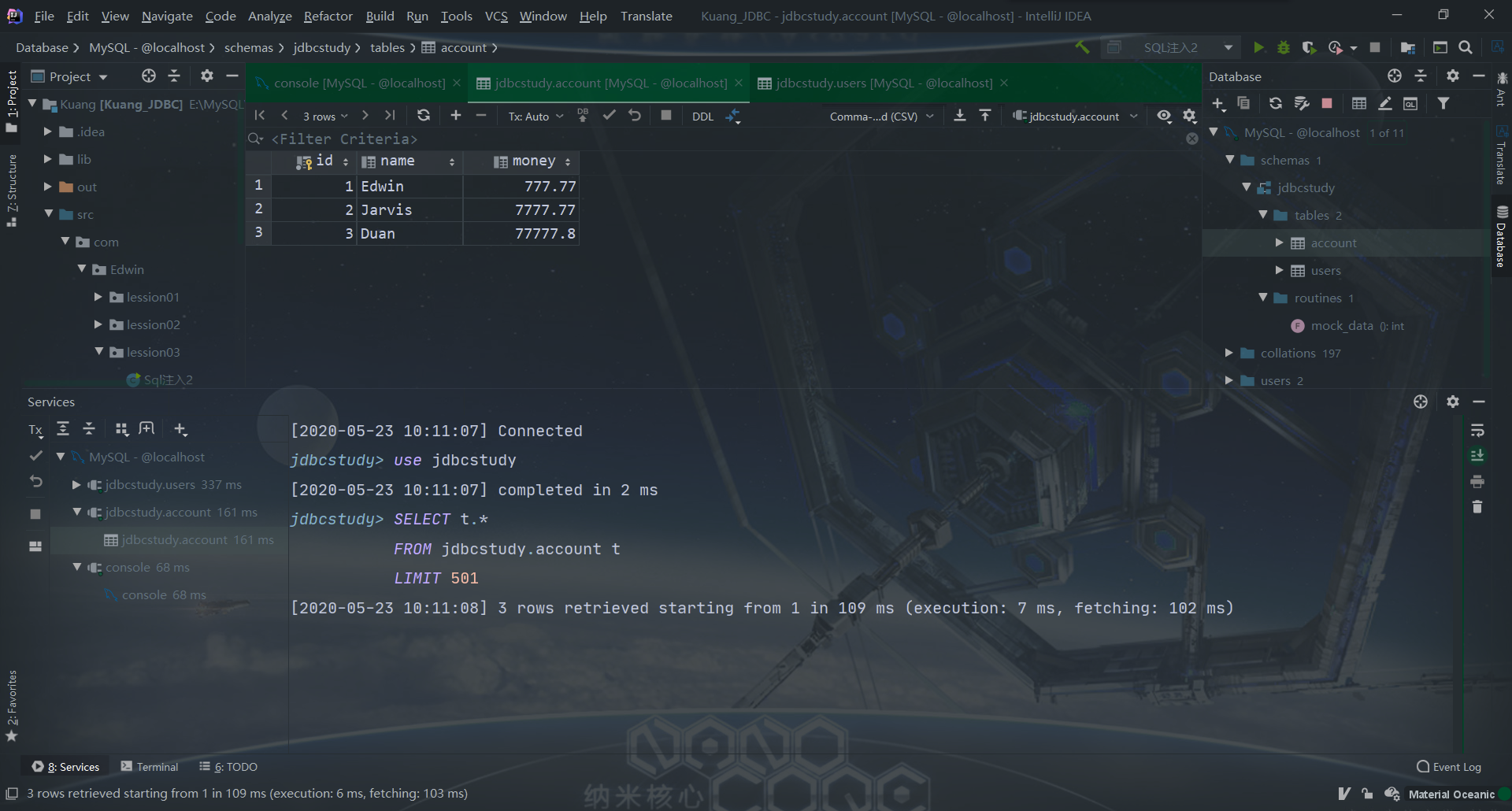Screen dimensions: 1512x811
Task: Toggle the Database tool window stripe button
Action: [1502, 236]
